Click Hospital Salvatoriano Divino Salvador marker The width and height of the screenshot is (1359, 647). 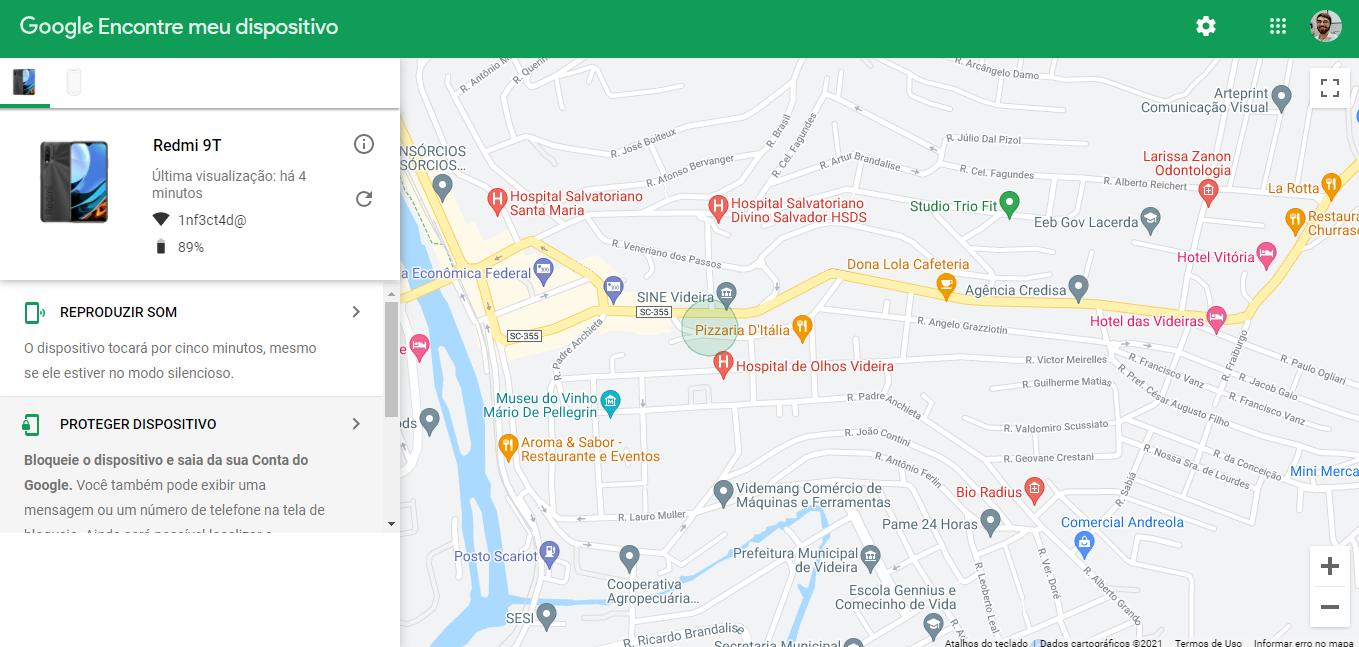coord(718,208)
